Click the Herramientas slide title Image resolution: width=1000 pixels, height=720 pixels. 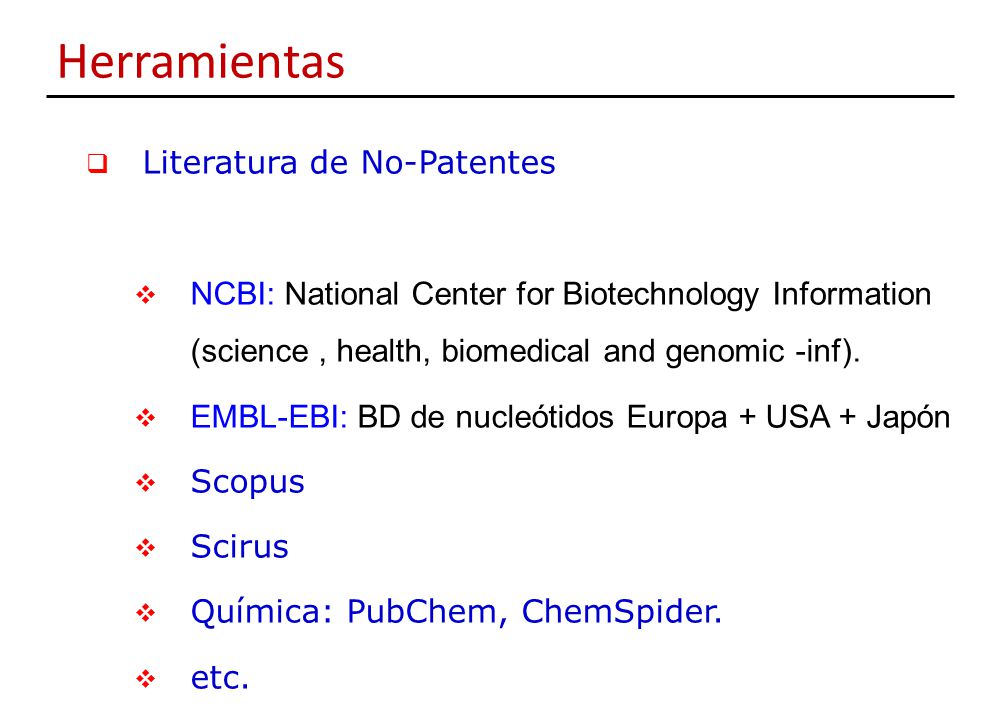(201, 62)
